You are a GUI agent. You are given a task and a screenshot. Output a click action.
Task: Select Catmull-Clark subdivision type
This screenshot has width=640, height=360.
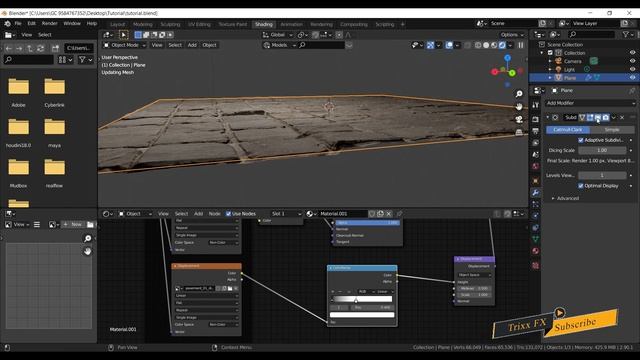568,129
